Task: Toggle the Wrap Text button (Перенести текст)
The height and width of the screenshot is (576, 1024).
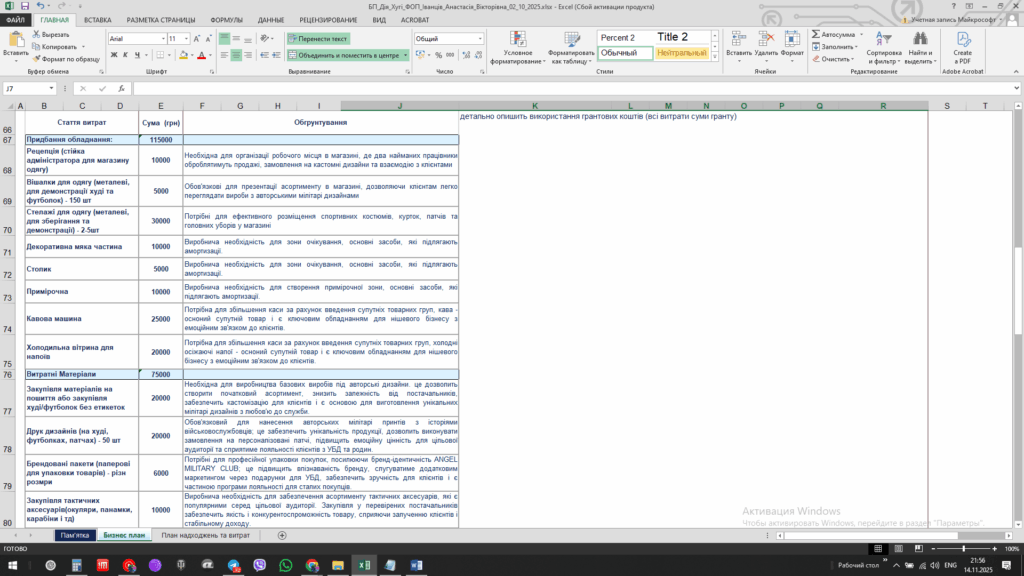Action: pyautogui.click(x=318, y=39)
